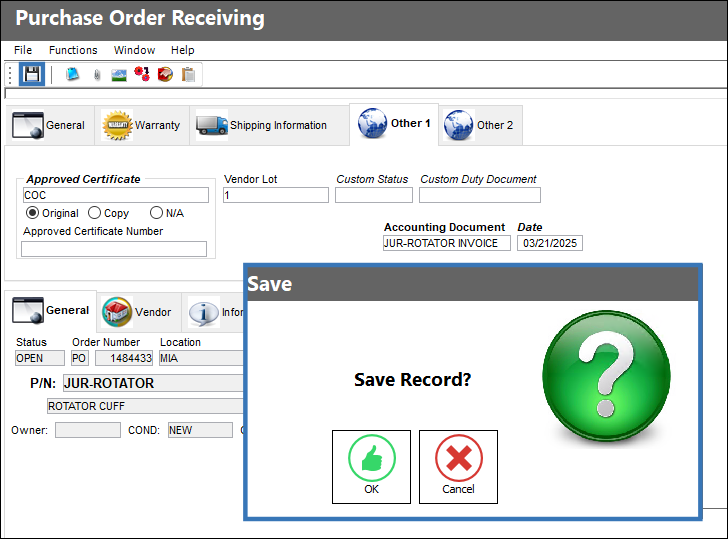Open the picture image toolbar icon
Viewport: 728px width, 539px height.
119,75
